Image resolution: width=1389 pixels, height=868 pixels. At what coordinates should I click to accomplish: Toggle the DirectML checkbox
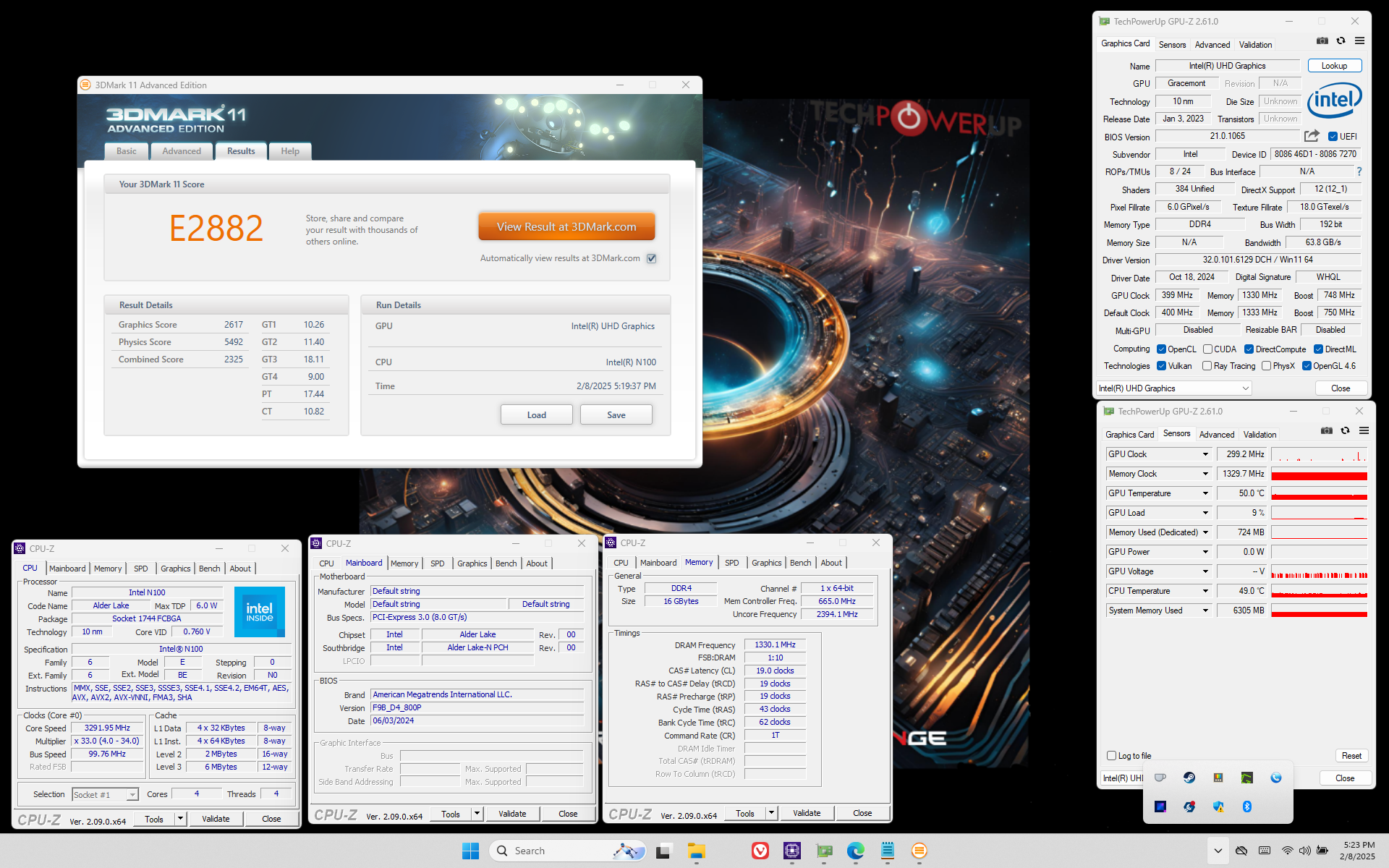point(1318,349)
